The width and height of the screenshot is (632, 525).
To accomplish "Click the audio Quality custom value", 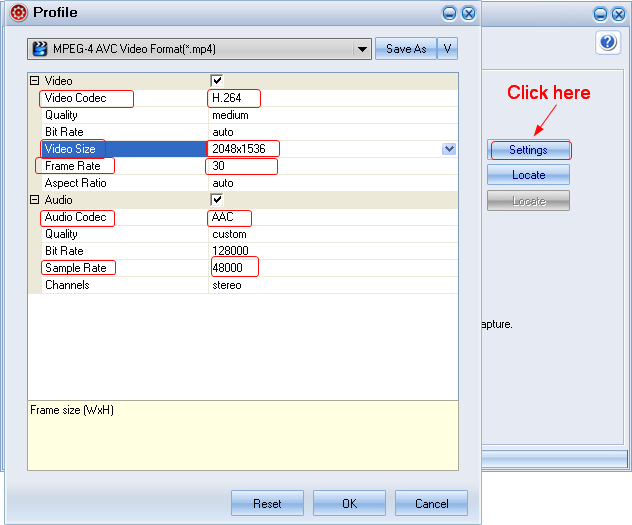I will point(229,234).
